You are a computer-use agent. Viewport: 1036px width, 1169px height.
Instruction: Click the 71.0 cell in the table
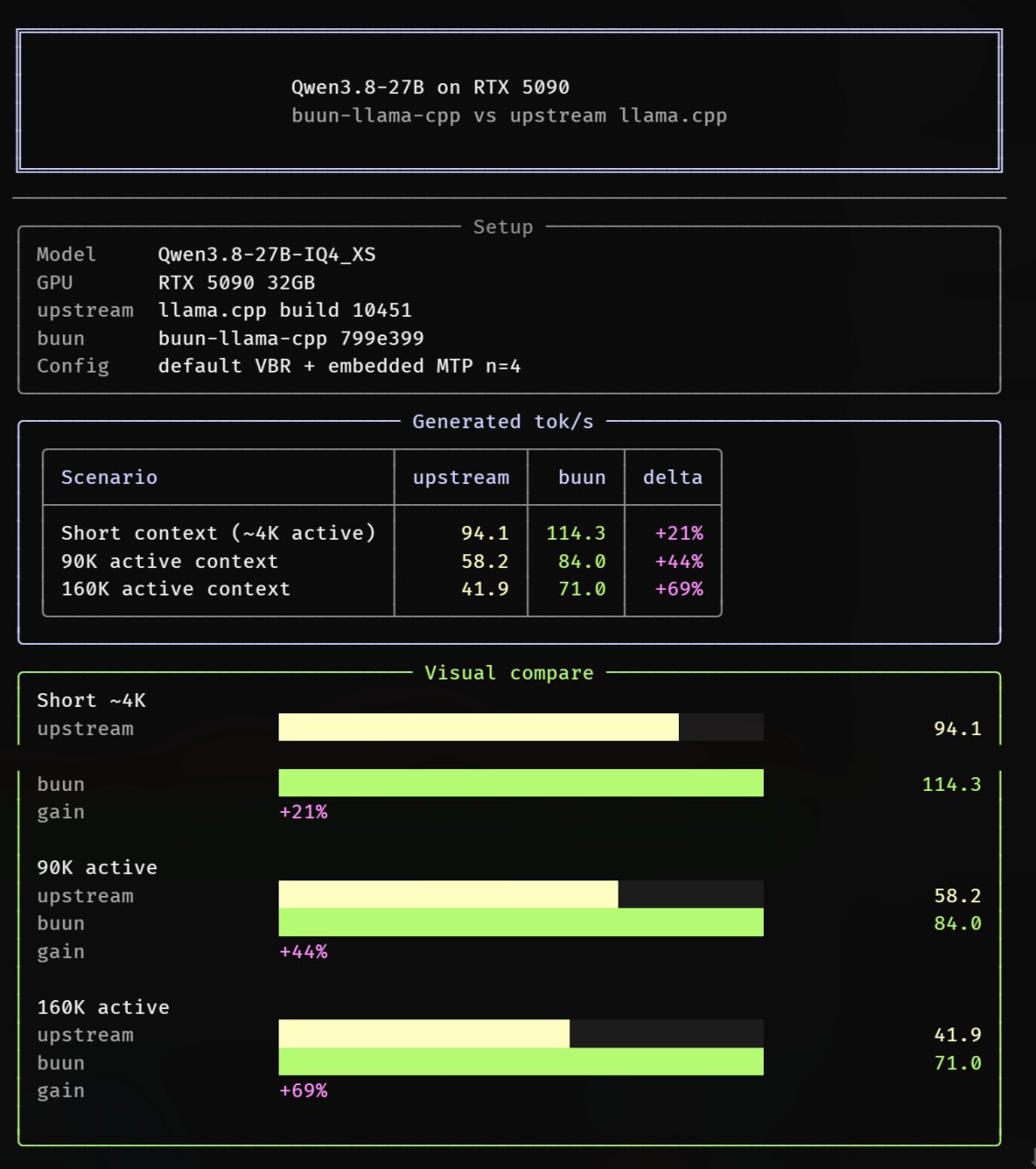(582, 589)
